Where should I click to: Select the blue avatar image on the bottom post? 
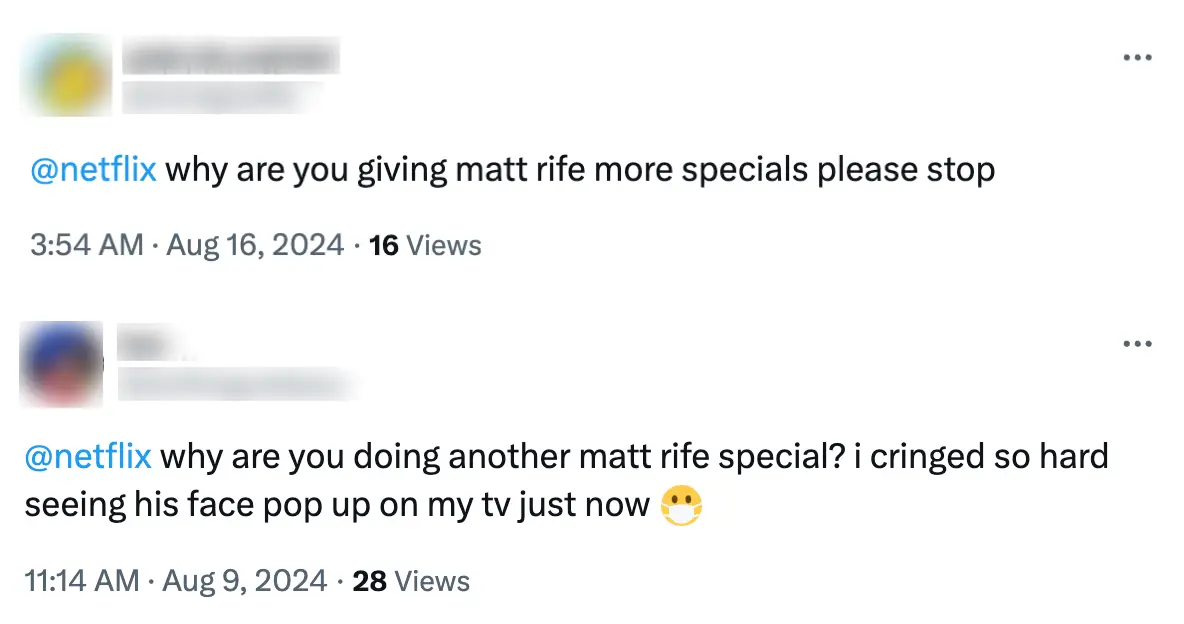pyautogui.click(x=61, y=364)
